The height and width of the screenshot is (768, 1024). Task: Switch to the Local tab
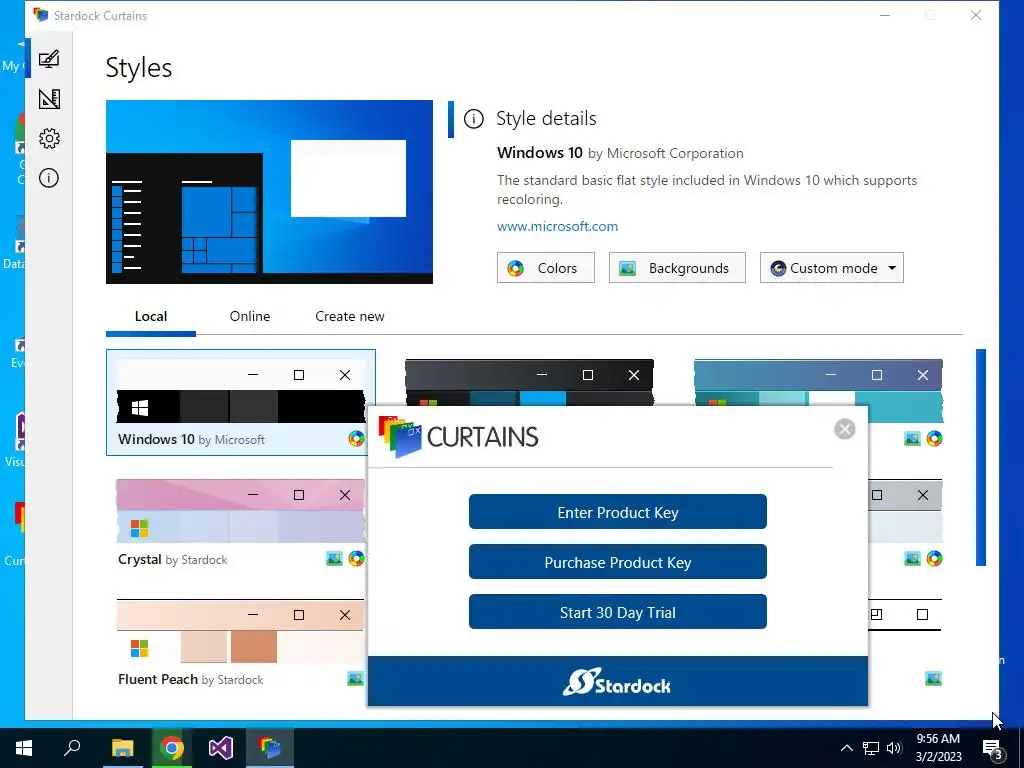151,316
